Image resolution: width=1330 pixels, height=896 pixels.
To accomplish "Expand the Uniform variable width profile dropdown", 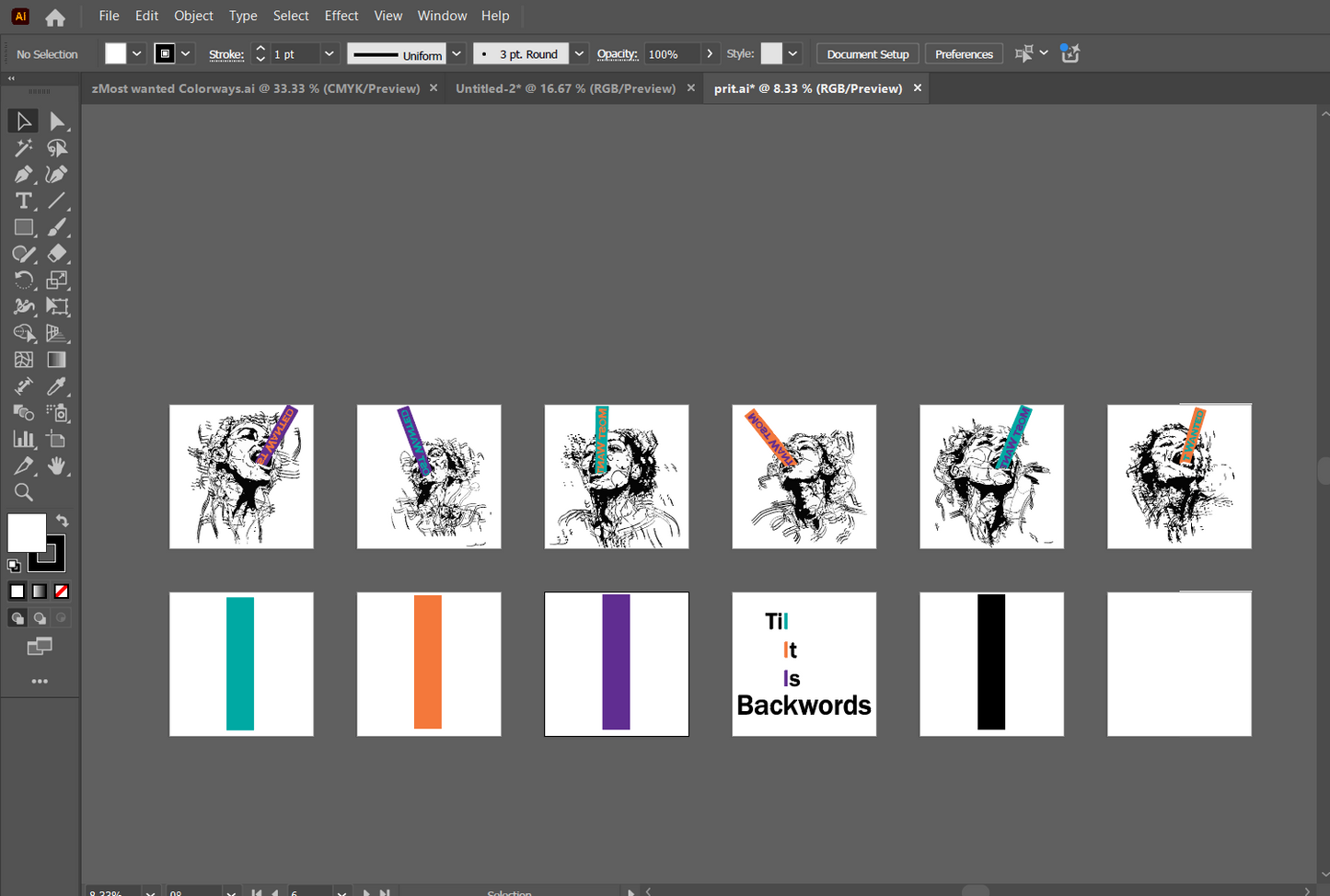I will pyautogui.click(x=457, y=54).
